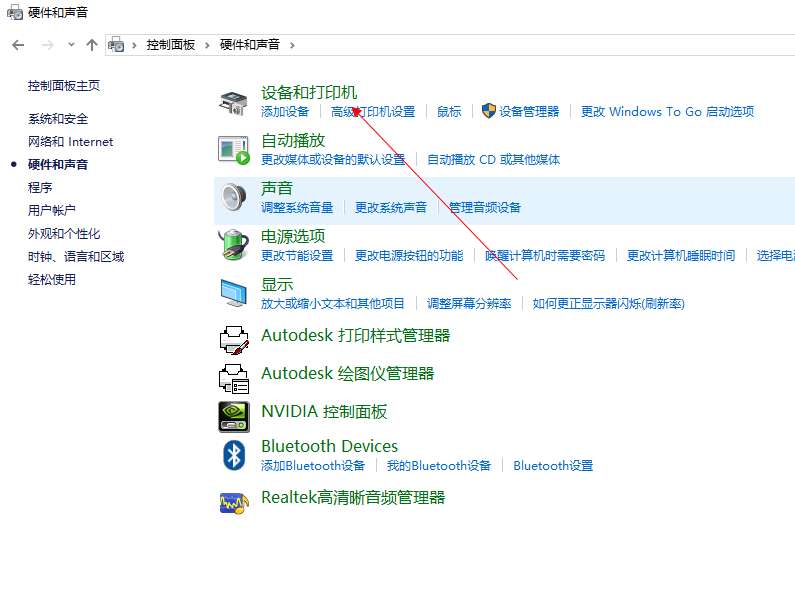
Task: Open the 声音 heading
Action: (x=277, y=188)
